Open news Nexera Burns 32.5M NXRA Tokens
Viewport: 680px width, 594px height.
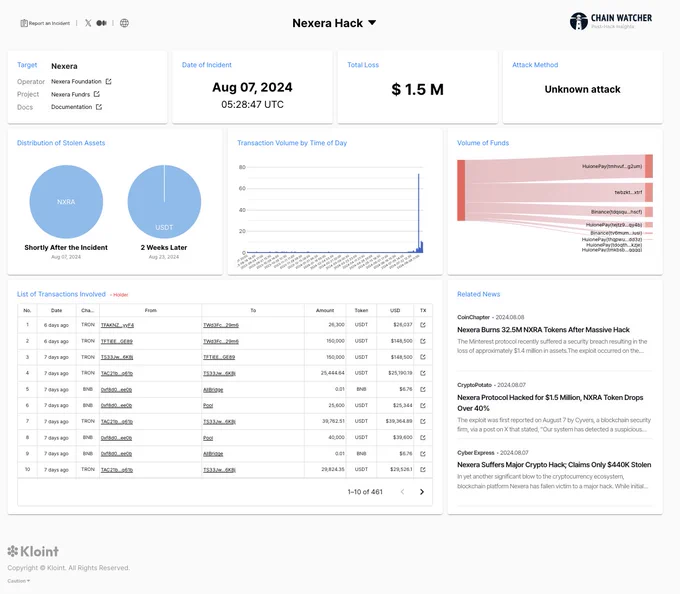coord(543,330)
